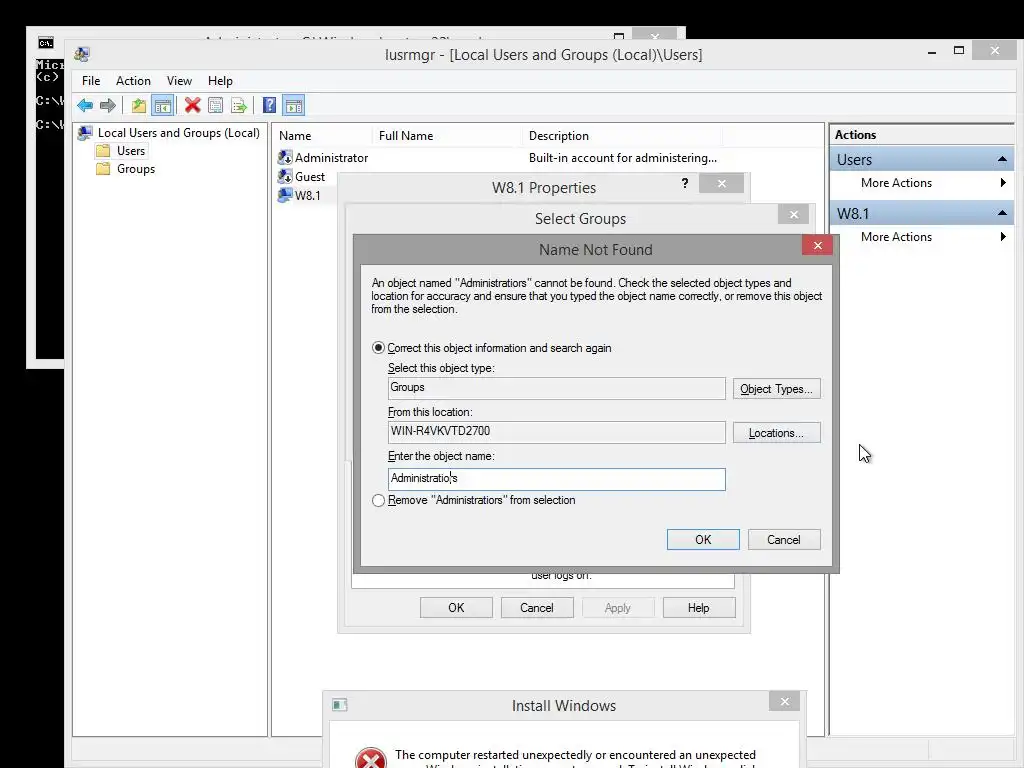Select Local Users and Groups (Local) node

point(178,133)
